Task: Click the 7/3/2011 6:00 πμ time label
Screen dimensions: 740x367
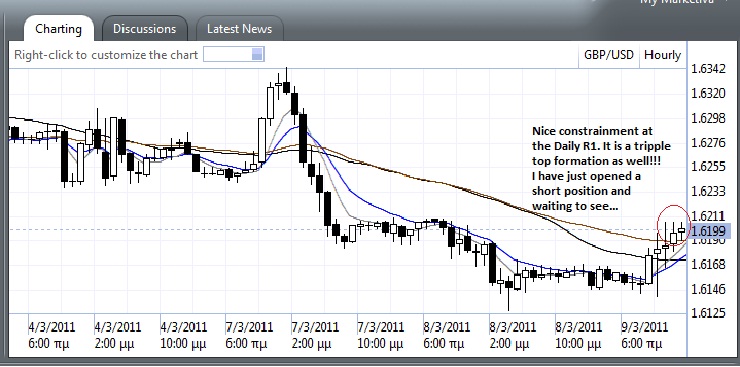Action: (x=249, y=335)
